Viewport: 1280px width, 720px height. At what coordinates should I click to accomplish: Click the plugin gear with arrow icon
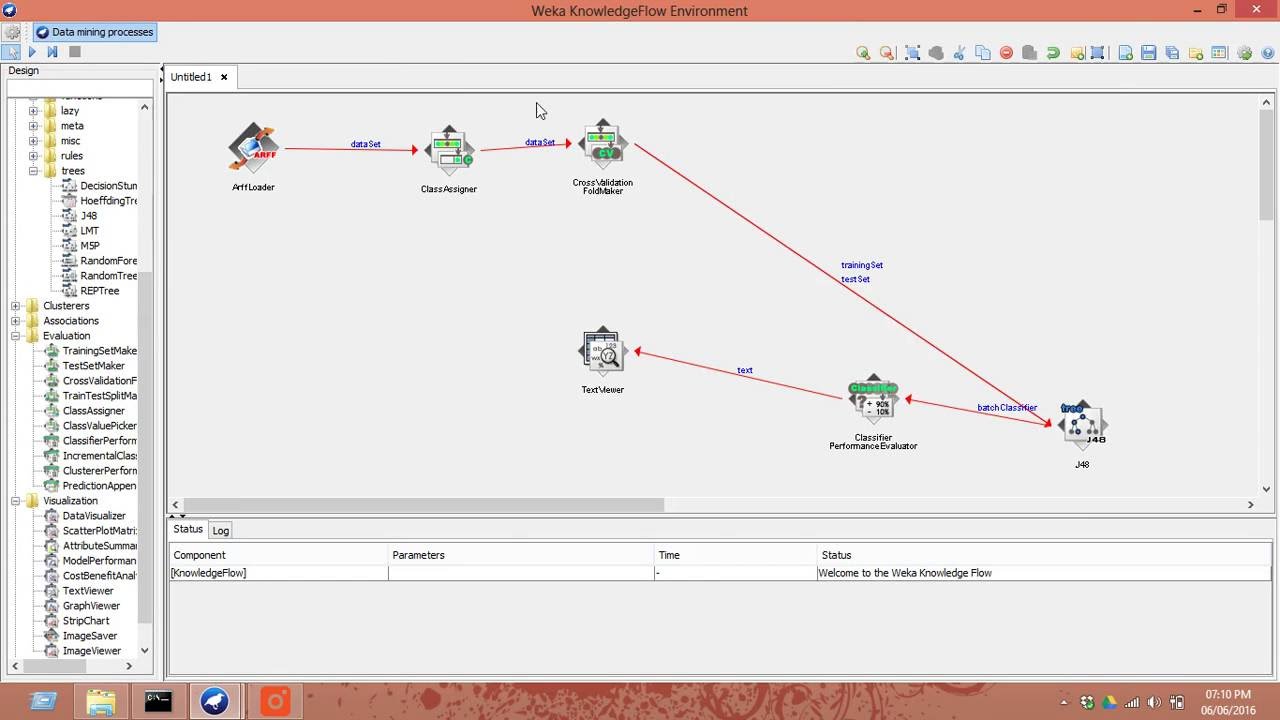click(x=1244, y=53)
